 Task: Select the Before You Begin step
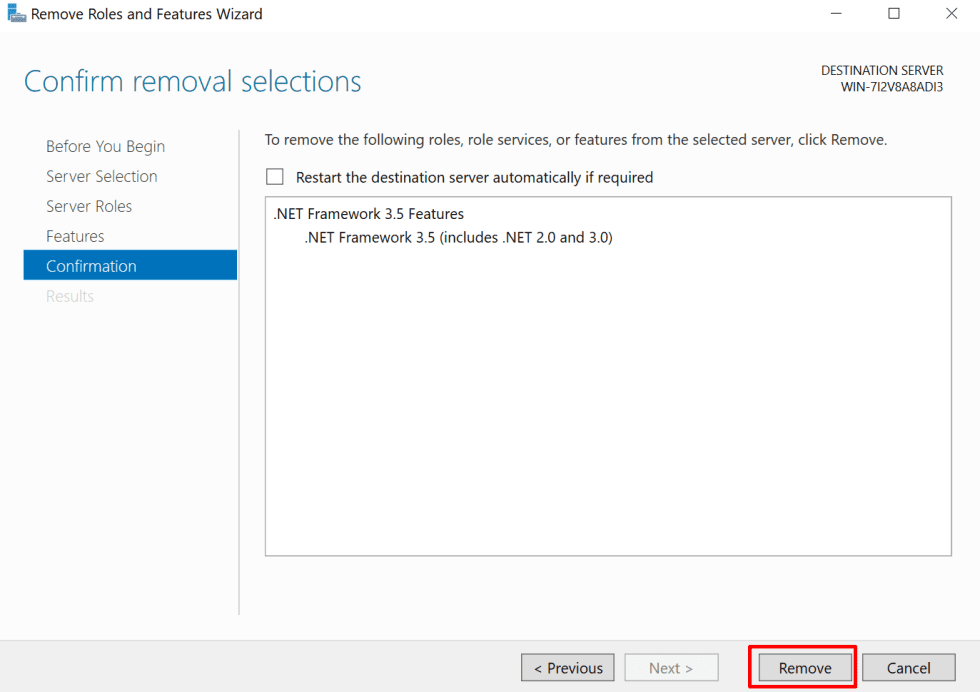click(x=105, y=146)
